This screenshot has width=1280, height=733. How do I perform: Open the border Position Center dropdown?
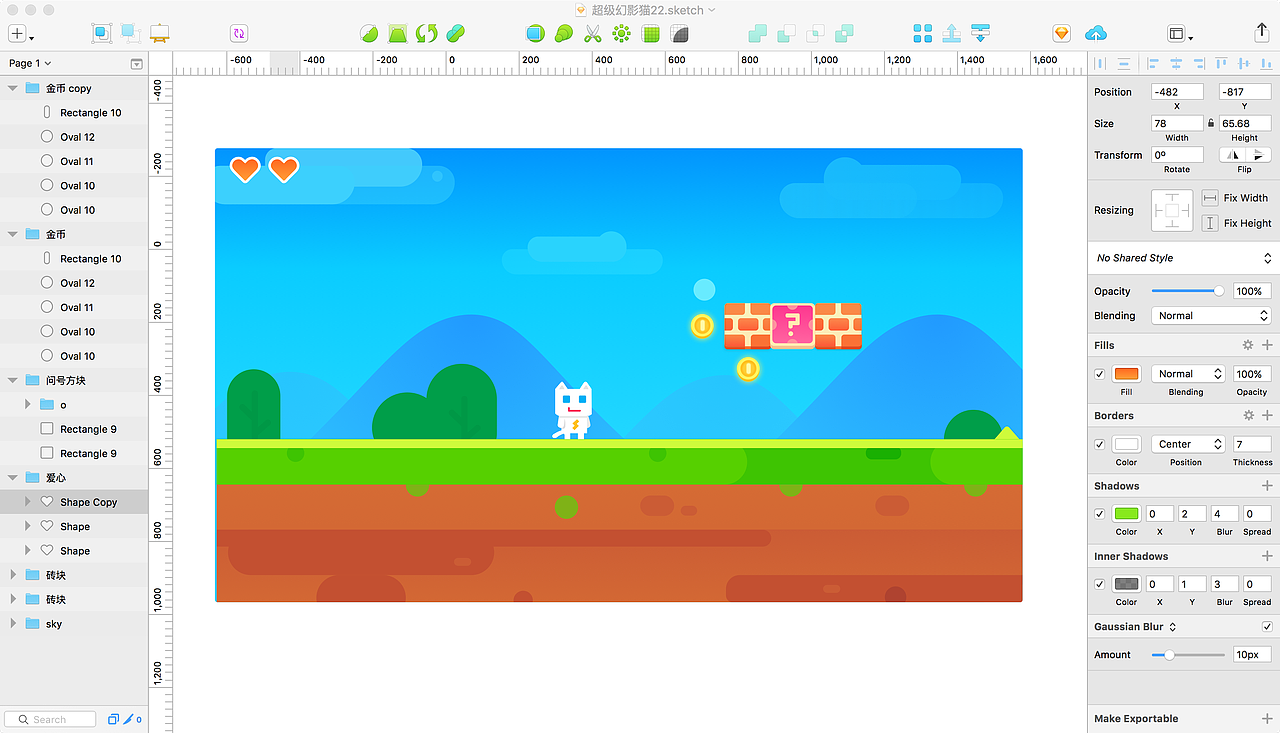pos(1189,444)
